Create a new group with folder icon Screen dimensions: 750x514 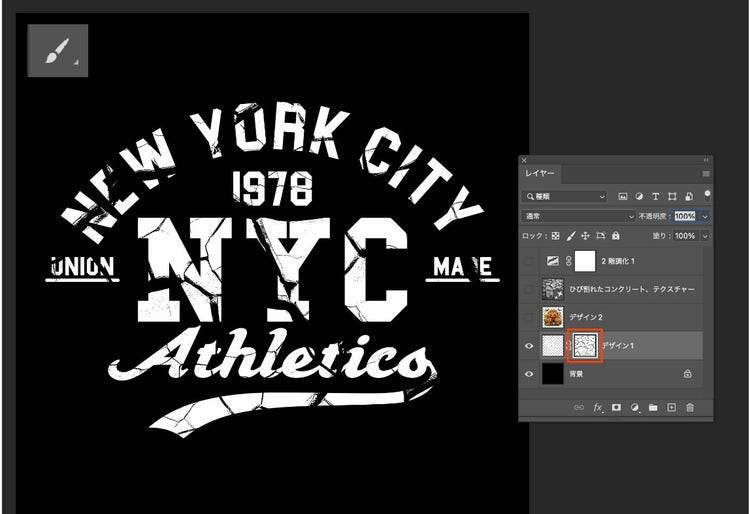pos(653,407)
